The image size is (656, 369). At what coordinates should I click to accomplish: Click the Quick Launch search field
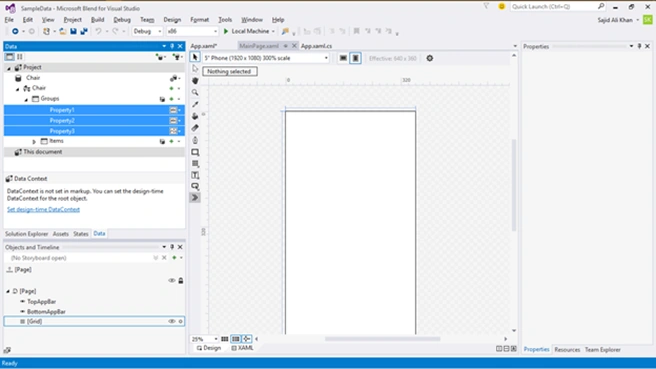coord(558,6)
